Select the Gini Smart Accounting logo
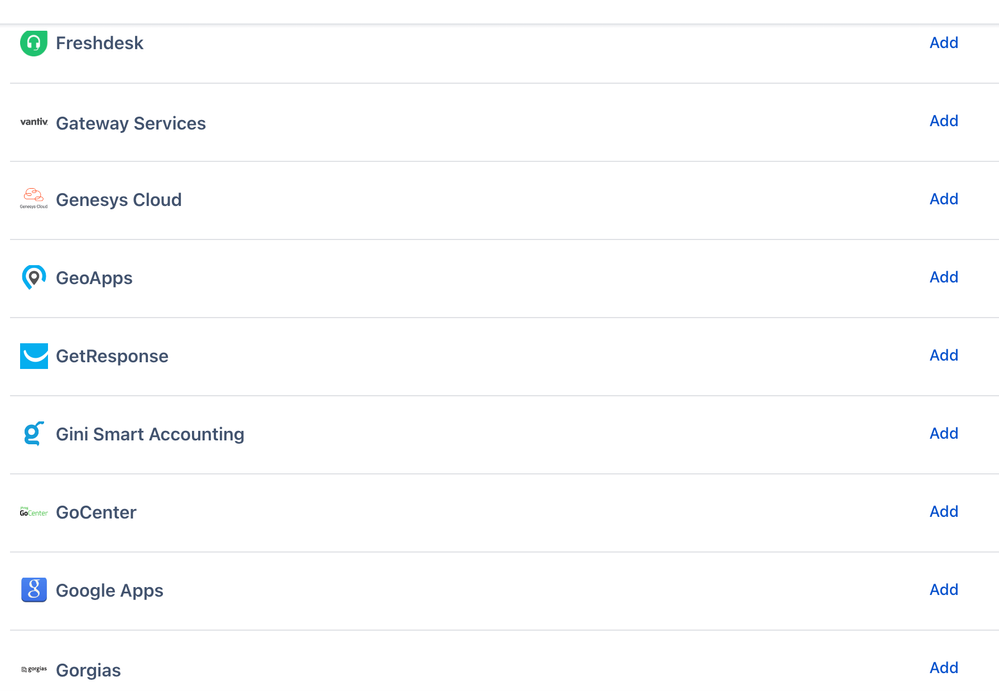Image resolution: width=999 pixels, height=691 pixels. tap(33, 433)
